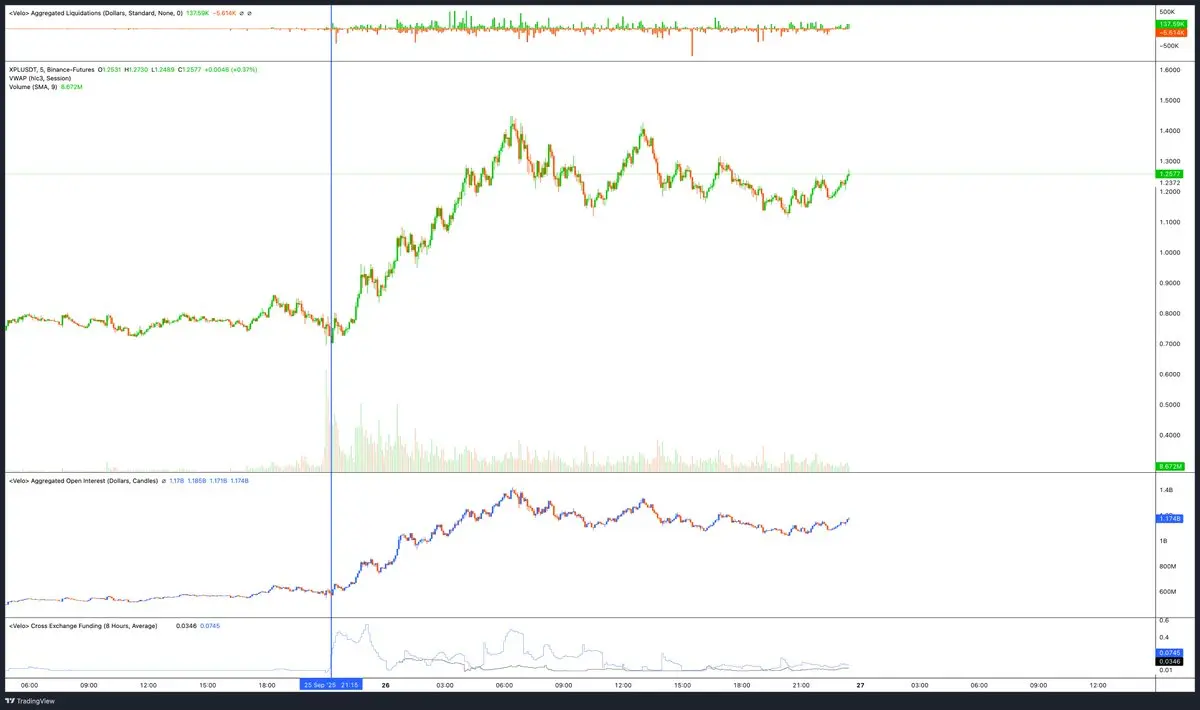Click the 800M level on the Open Interest scale
Image resolution: width=1200 pixels, height=710 pixels.
pos(1168,567)
